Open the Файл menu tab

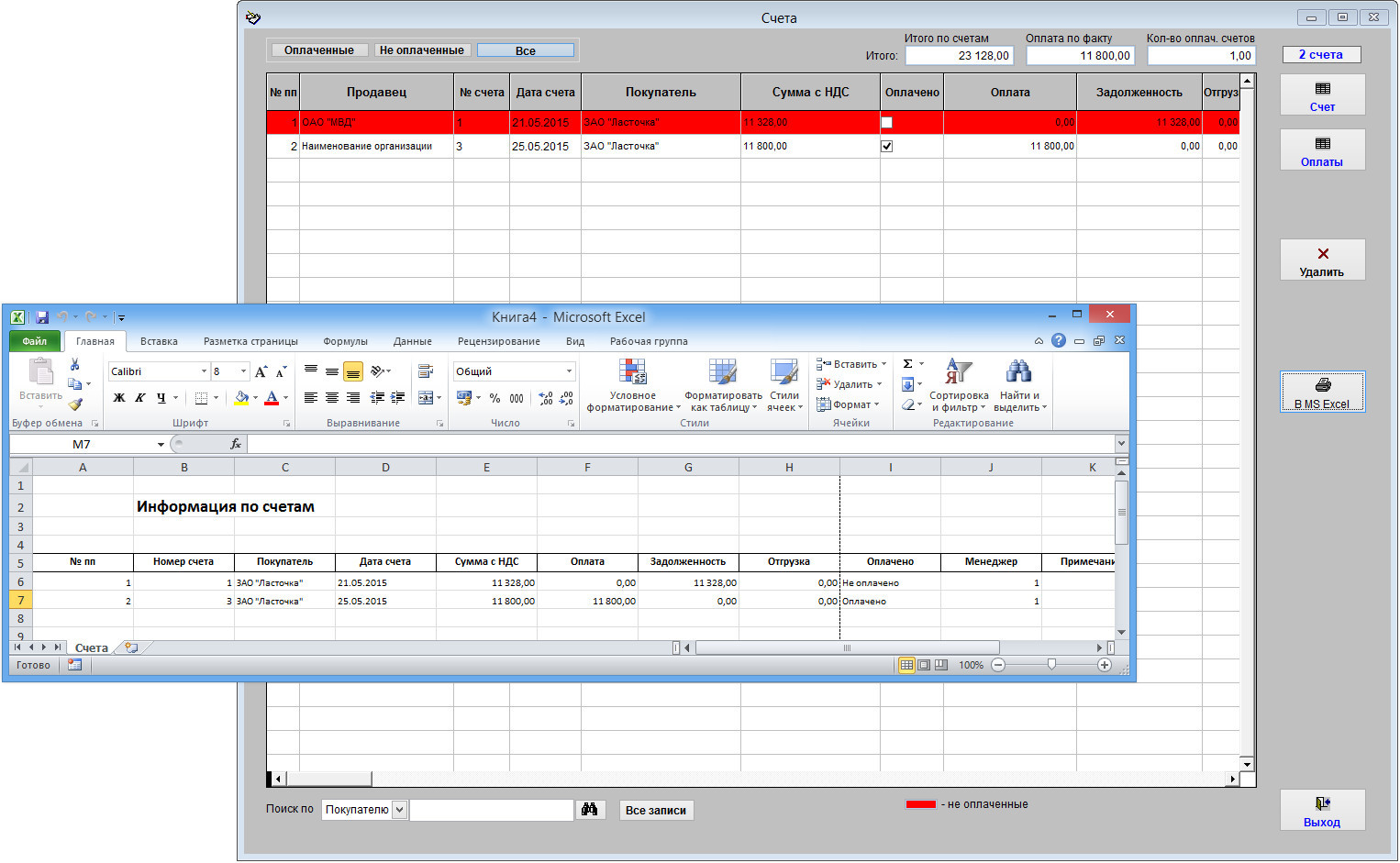(35, 341)
